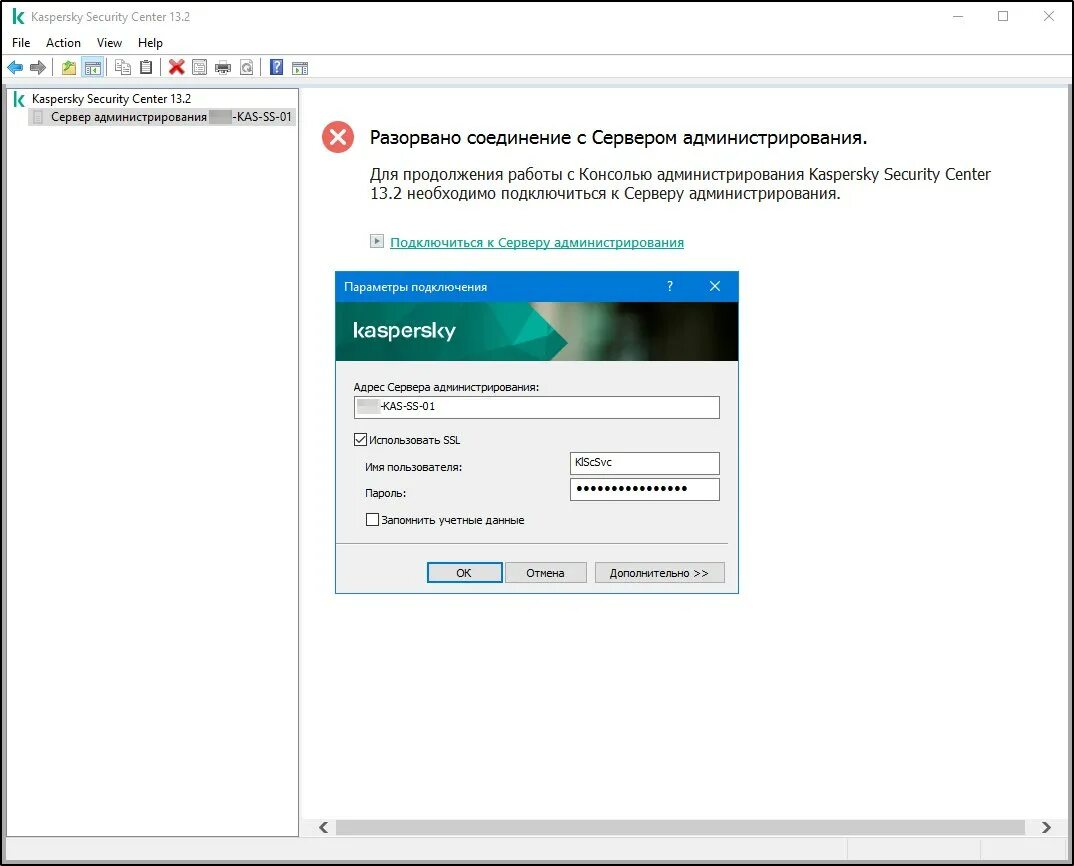Open the View menu

(x=109, y=42)
